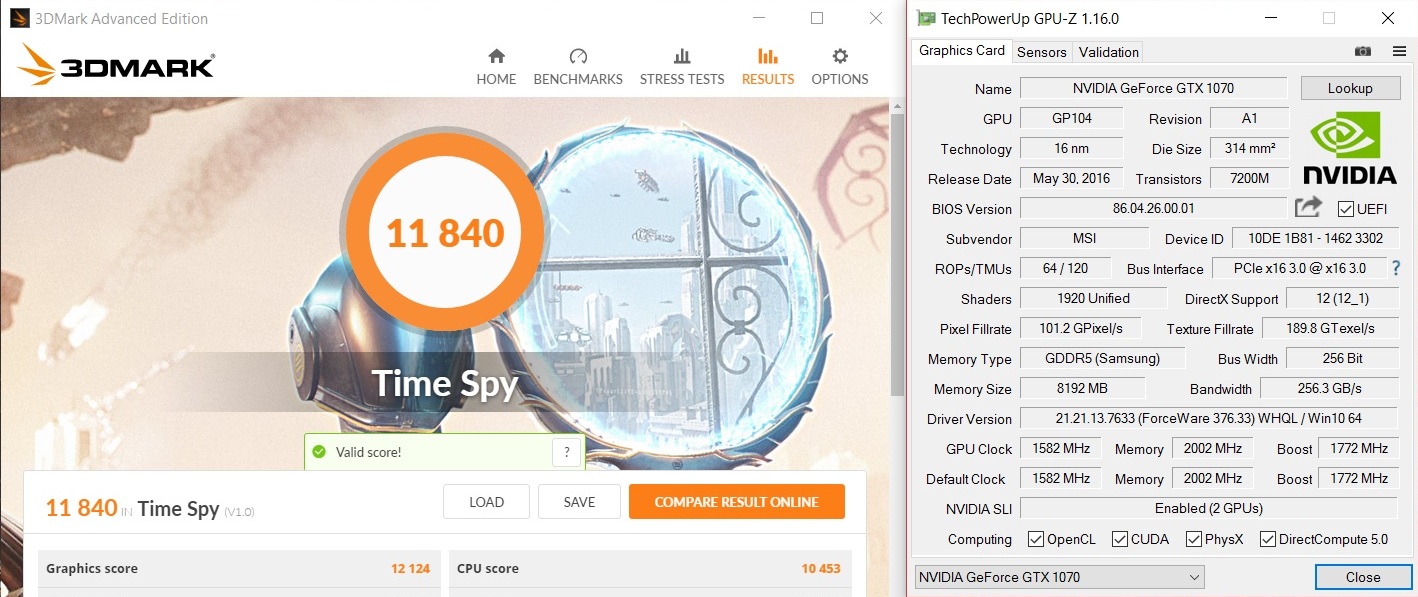1418x597 pixels.
Task: Click the Shaders 1920 Unified field
Action: pyautogui.click(x=1093, y=298)
